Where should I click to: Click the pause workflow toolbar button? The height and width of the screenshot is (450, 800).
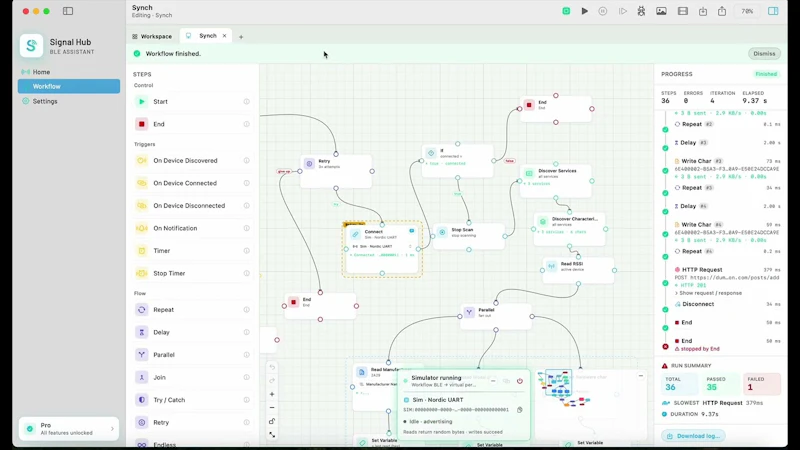tap(603, 11)
